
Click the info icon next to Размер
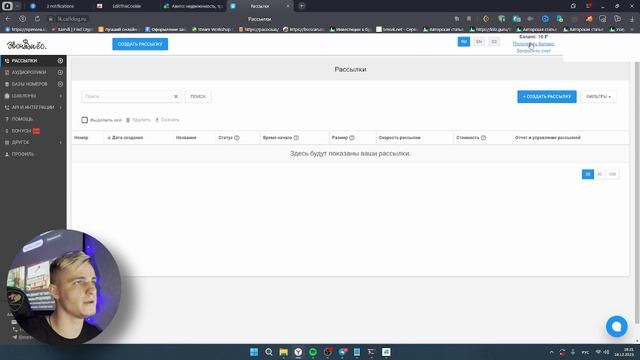(352, 138)
